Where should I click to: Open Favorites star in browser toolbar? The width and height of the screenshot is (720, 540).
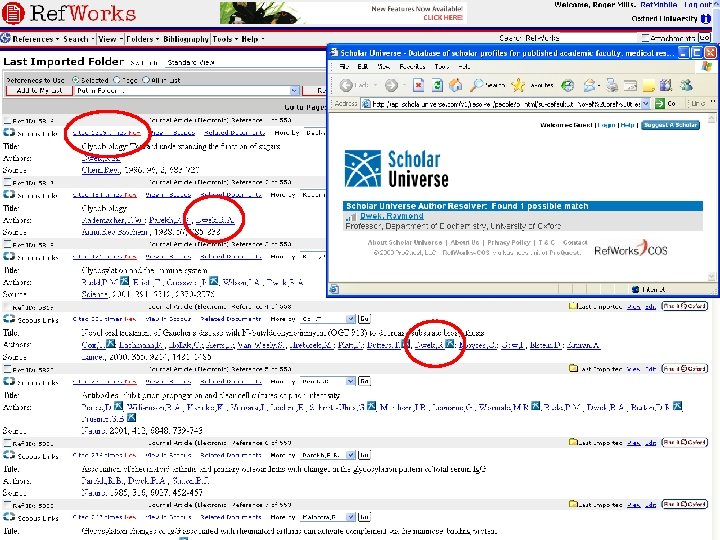(x=518, y=85)
